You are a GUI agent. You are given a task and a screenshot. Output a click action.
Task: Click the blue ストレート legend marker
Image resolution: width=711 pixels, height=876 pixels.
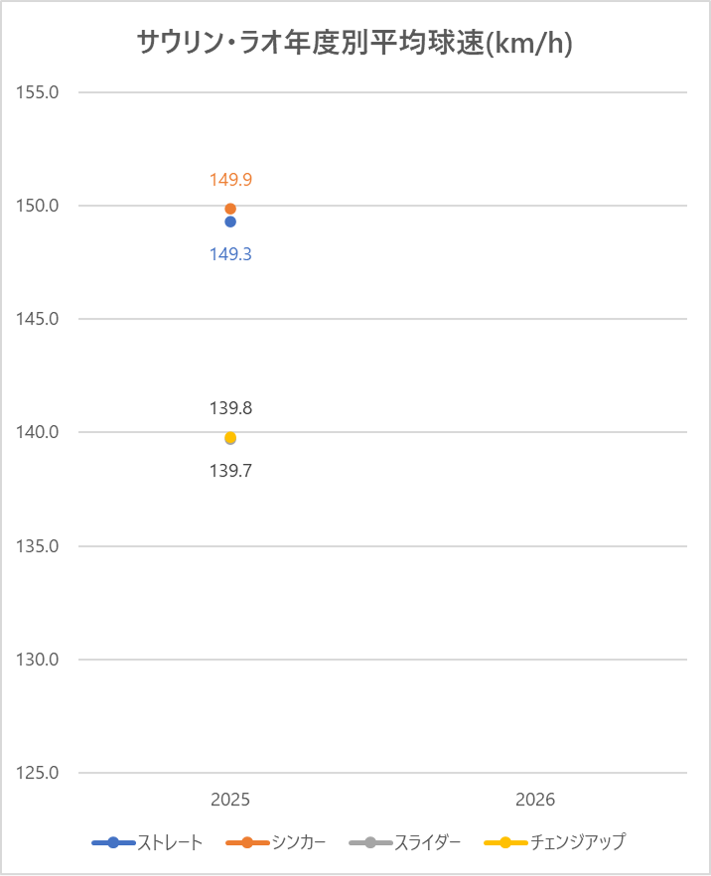click(113, 842)
